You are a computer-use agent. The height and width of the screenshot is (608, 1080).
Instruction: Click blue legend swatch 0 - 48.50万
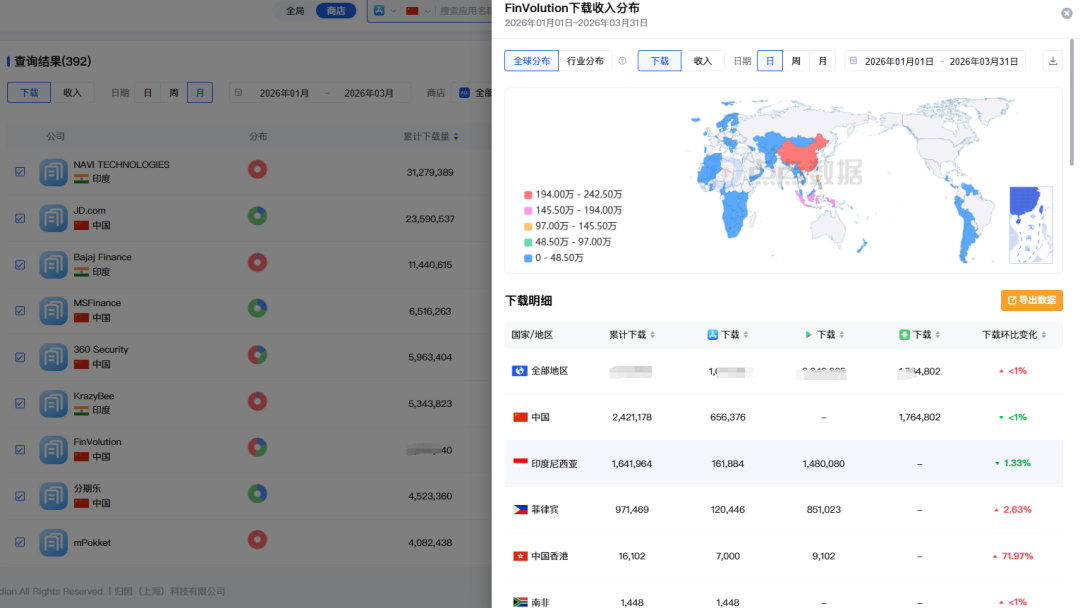coord(528,258)
